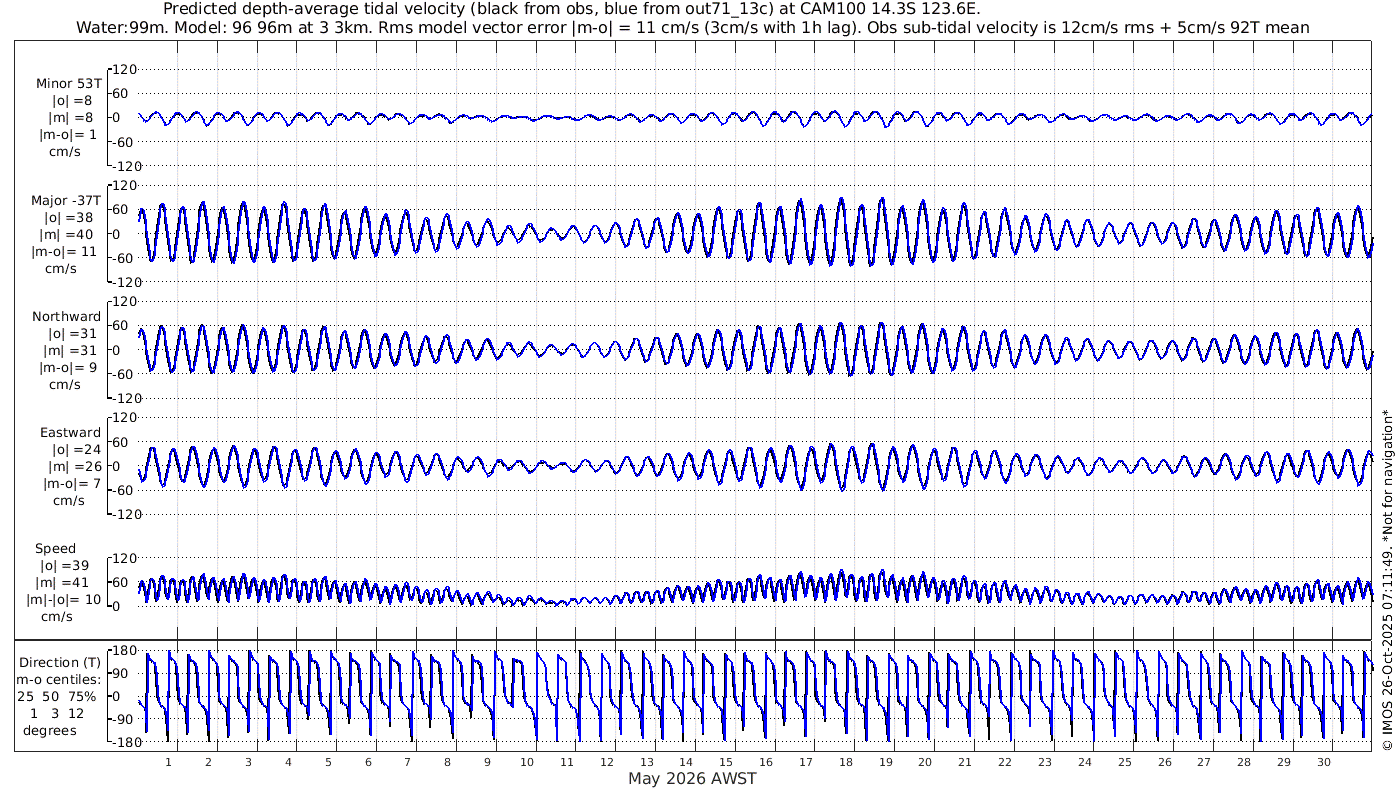Click the -180 label on the Direction axis
The height and width of the screenshot is (800, 1400).
[120, 741]
